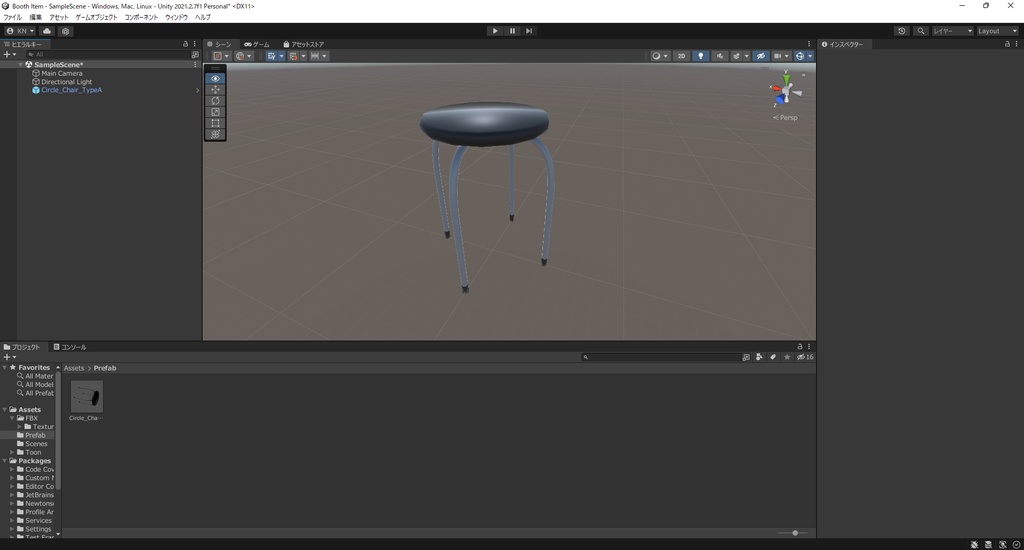Click the Step frame button
Viewport: 1024px width, 550px height.
529,31
